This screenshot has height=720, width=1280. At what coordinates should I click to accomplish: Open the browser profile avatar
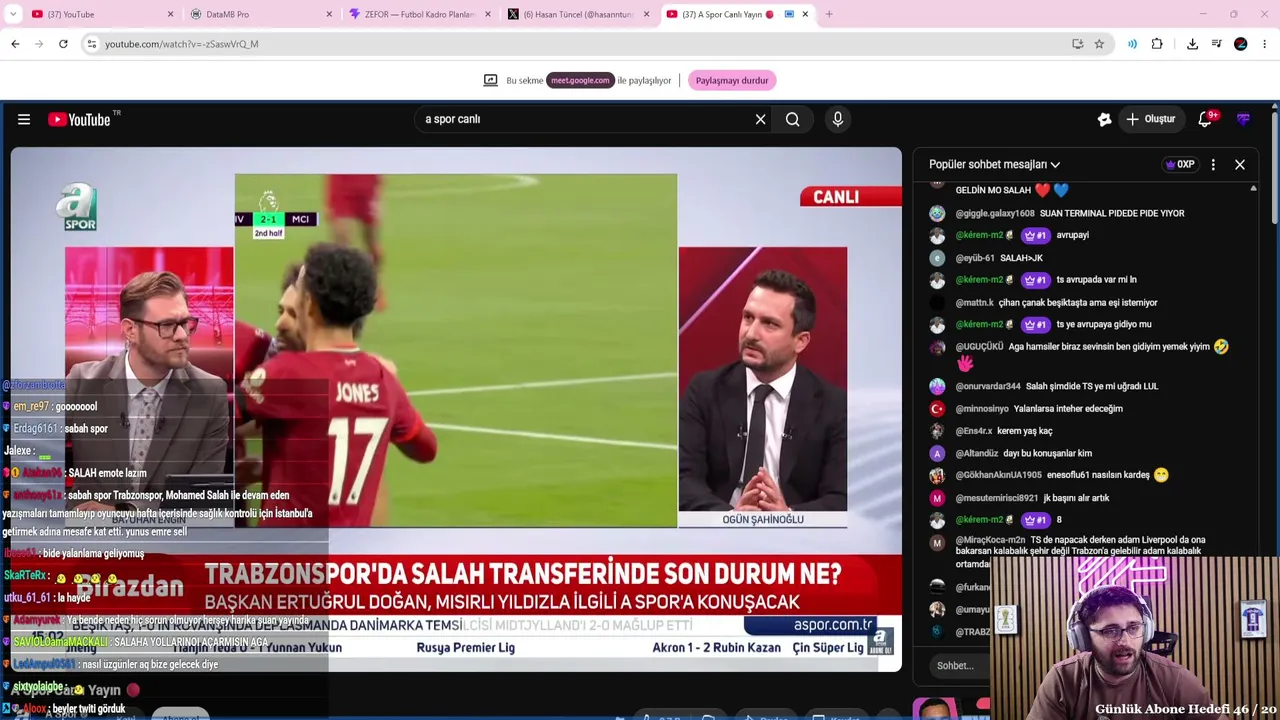tap(1241, 44)
